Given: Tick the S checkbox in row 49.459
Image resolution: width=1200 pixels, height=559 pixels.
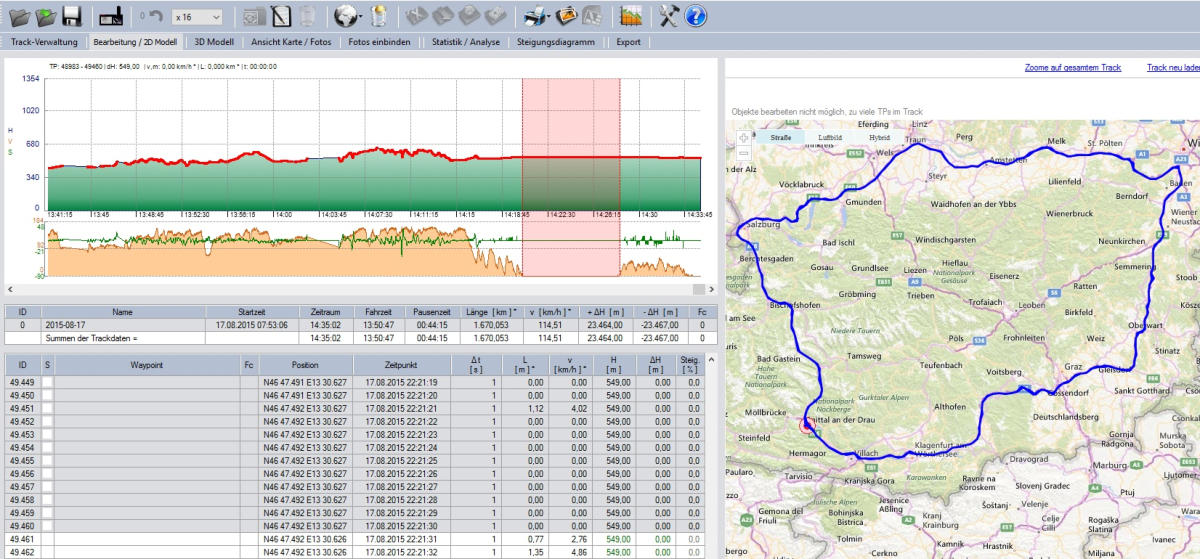Looking at the screenshot, I should click(47, 512).
